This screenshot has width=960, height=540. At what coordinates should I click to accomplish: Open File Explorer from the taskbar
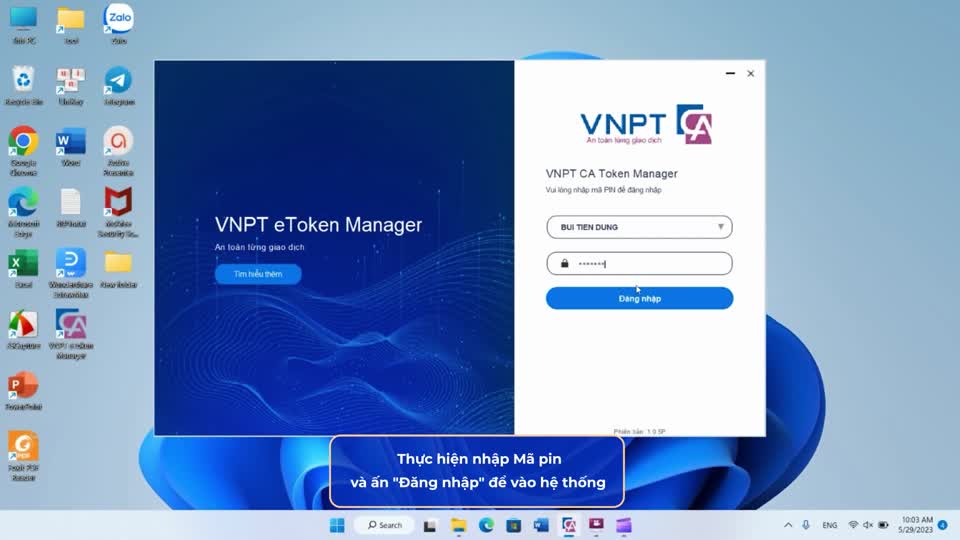pos(459,525)
